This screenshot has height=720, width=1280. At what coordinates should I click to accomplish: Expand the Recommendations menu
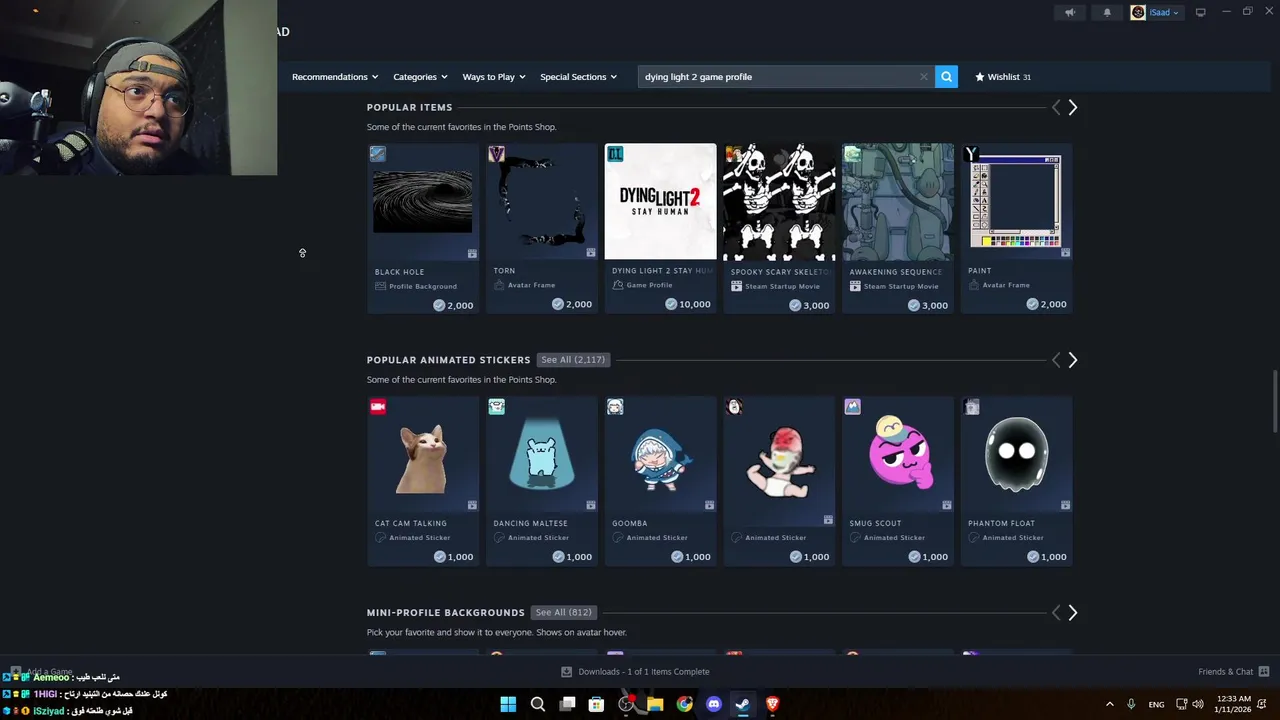pos(335,77)
